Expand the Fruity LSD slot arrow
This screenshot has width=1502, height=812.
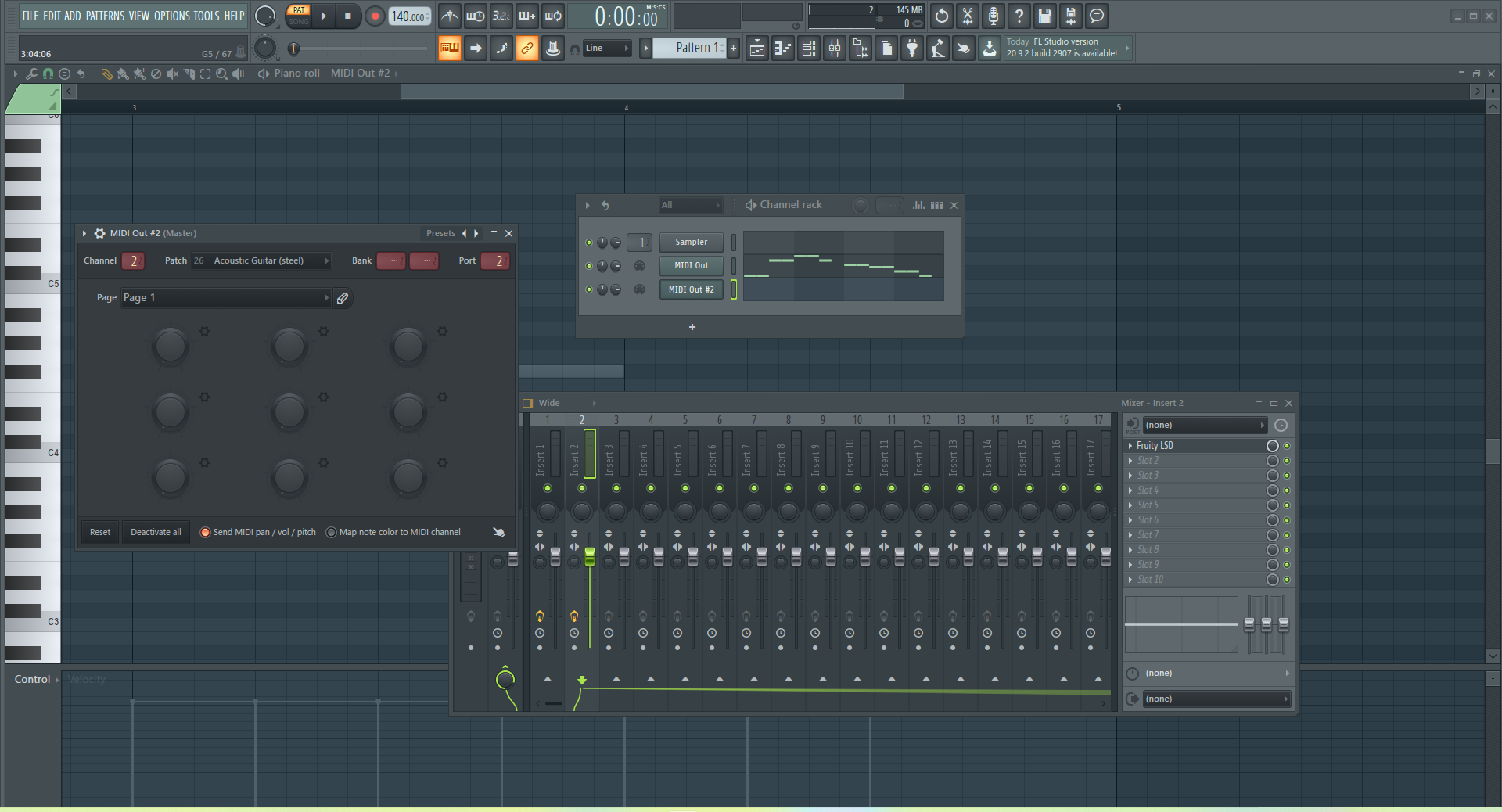pos(1130,446)
